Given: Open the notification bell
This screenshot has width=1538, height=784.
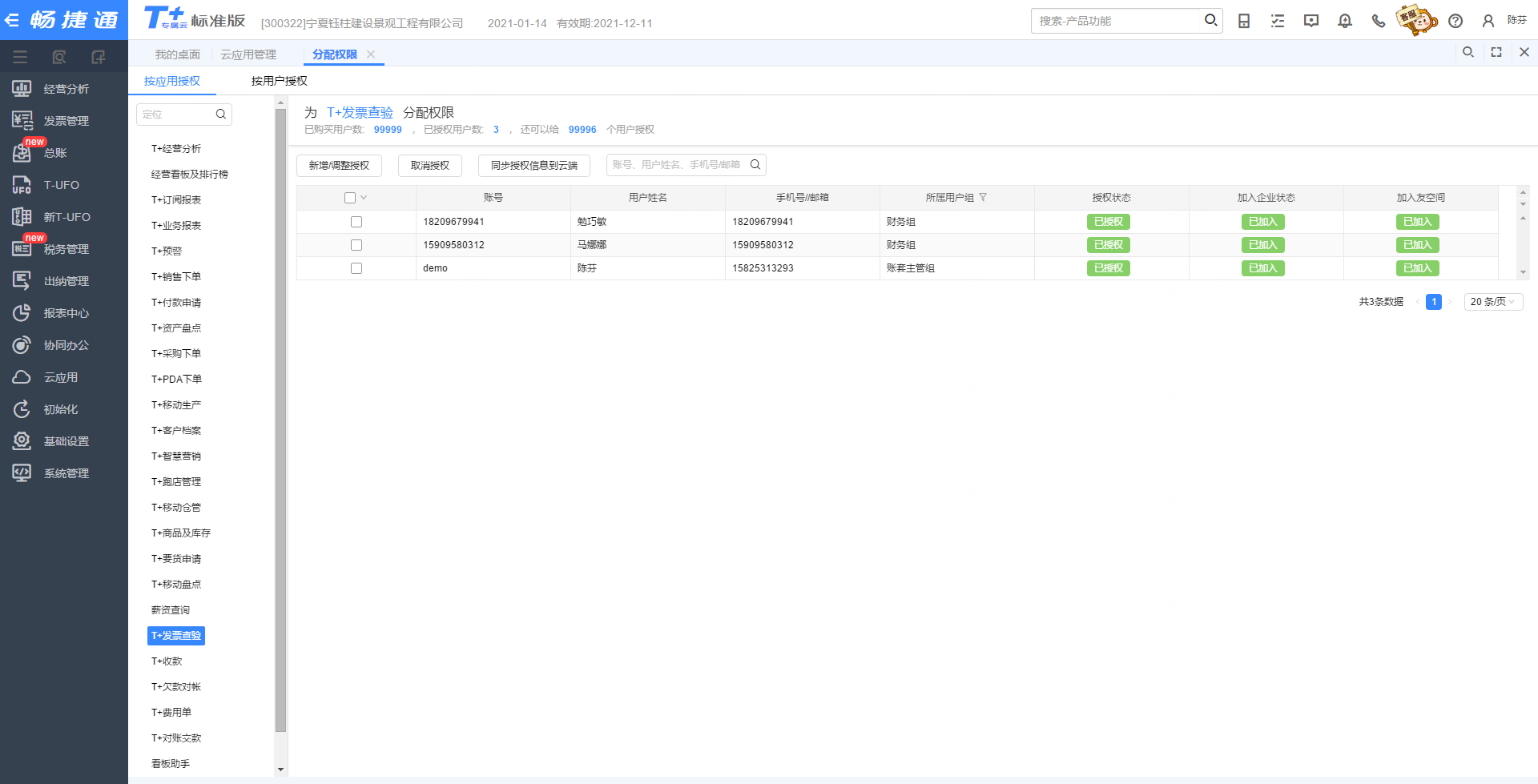Looking at the screenshot, I should pos(1345,21).
